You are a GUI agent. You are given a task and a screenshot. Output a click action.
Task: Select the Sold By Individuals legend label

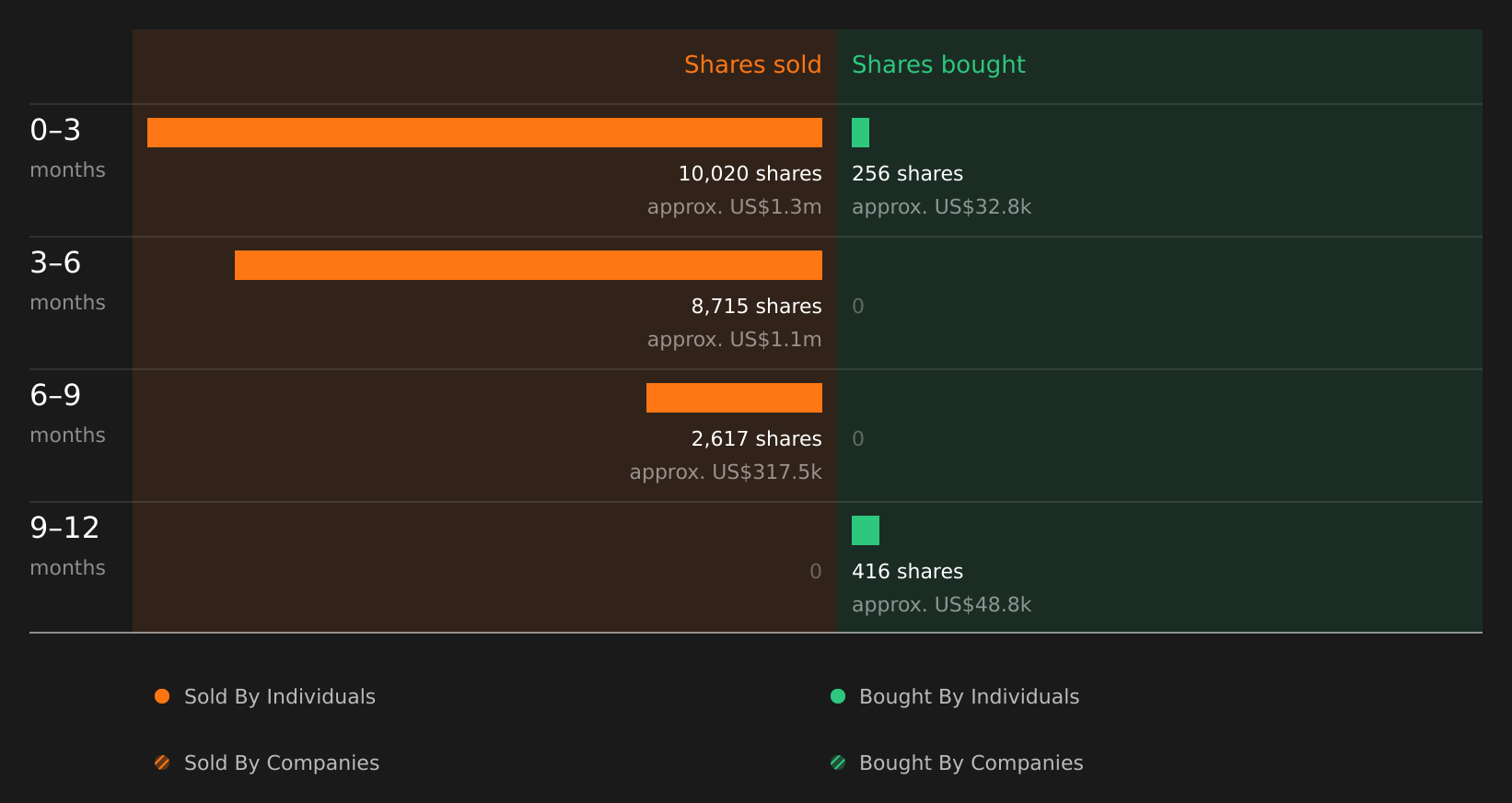[x=280, y=697]
